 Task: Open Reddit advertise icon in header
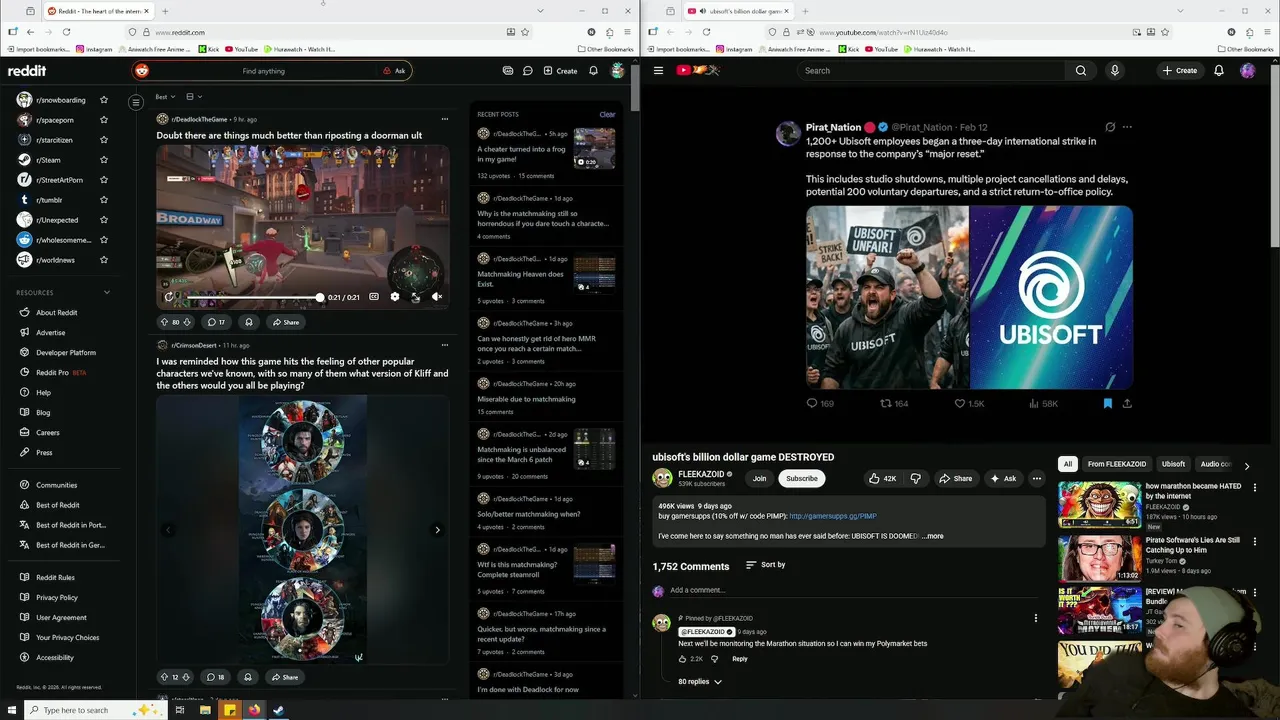508,71
